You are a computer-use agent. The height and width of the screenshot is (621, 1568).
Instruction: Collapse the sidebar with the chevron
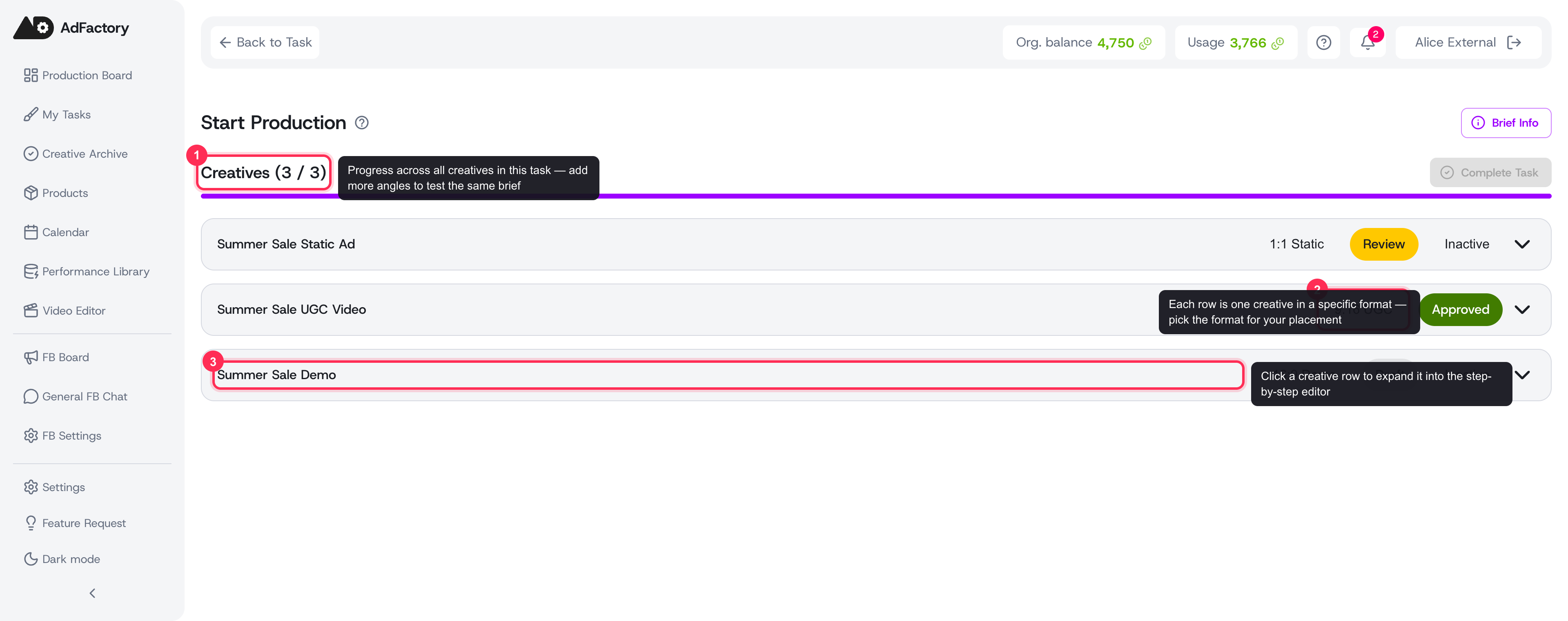point(93,593)
